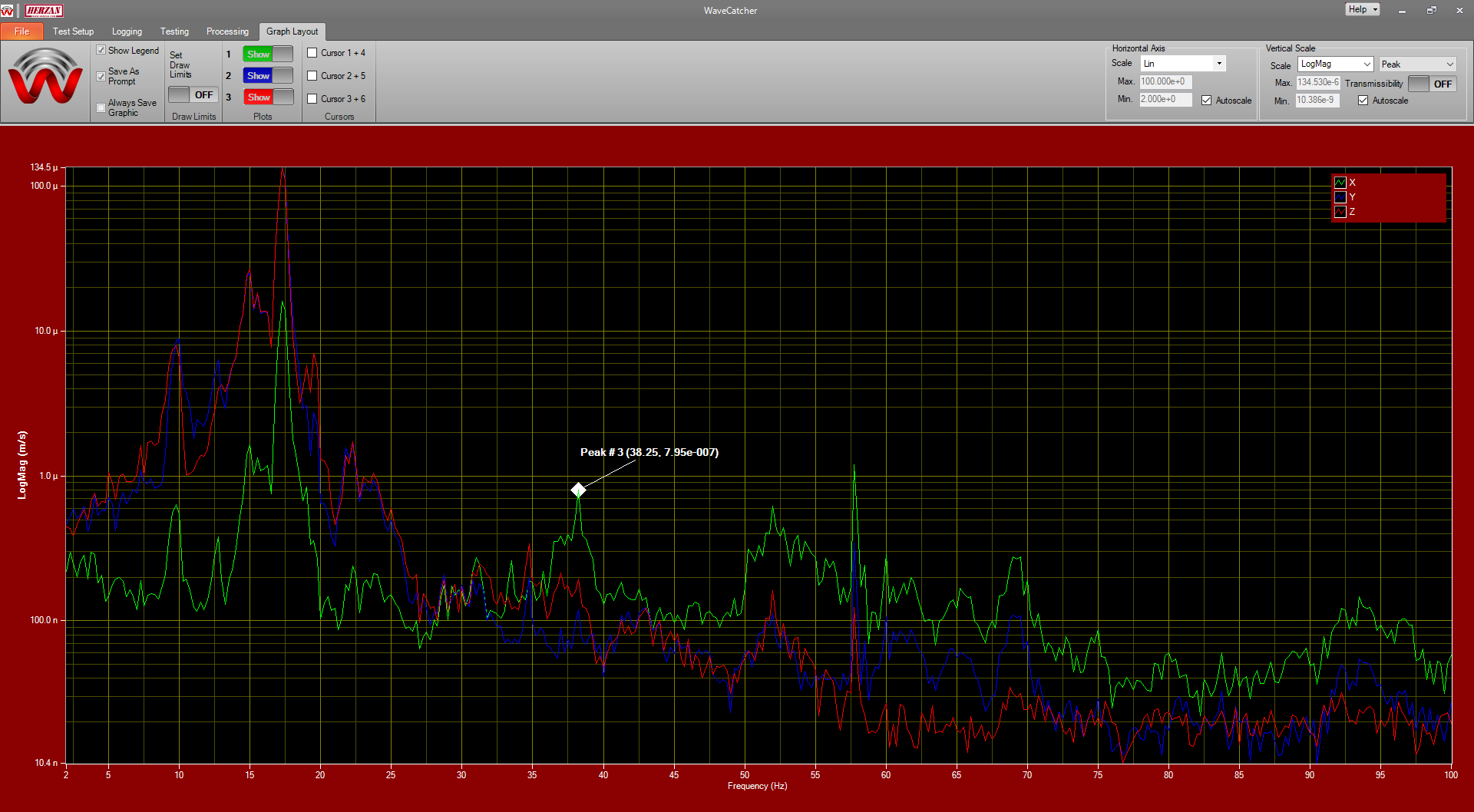This screenshot has width=1474, height=812.
Task: Click the red Z trace legend icon
Action: click(1340, 212)
